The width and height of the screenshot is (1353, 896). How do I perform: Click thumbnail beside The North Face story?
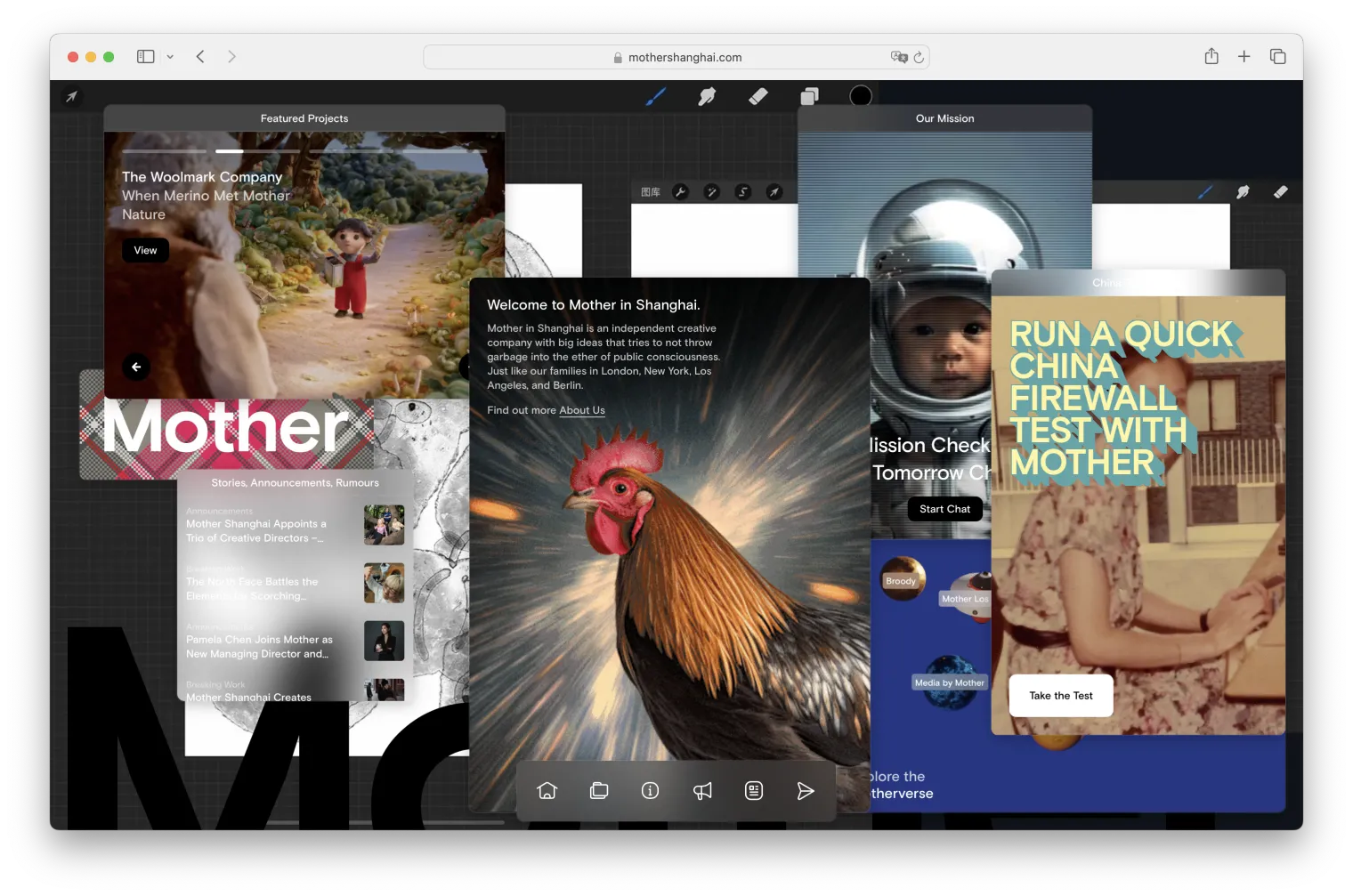click(x=384, y=583)
